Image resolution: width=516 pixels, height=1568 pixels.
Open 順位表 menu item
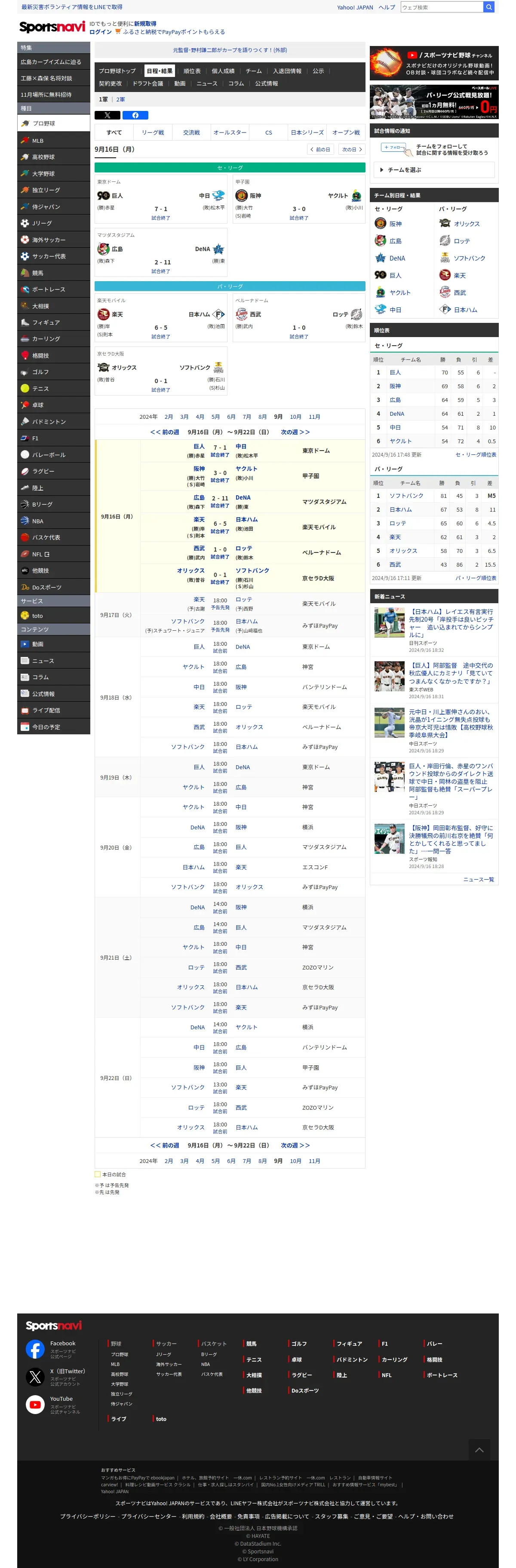point(192,71)
